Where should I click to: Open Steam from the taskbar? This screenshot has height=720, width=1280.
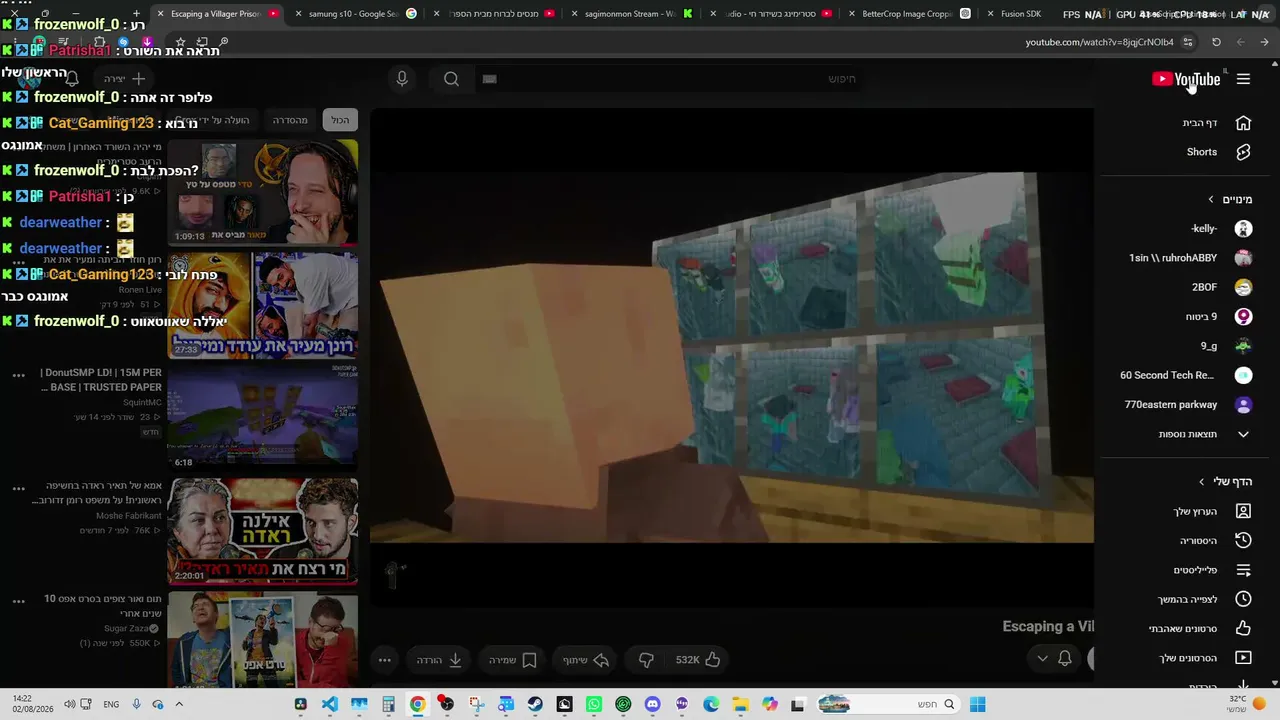click(535, 704)
